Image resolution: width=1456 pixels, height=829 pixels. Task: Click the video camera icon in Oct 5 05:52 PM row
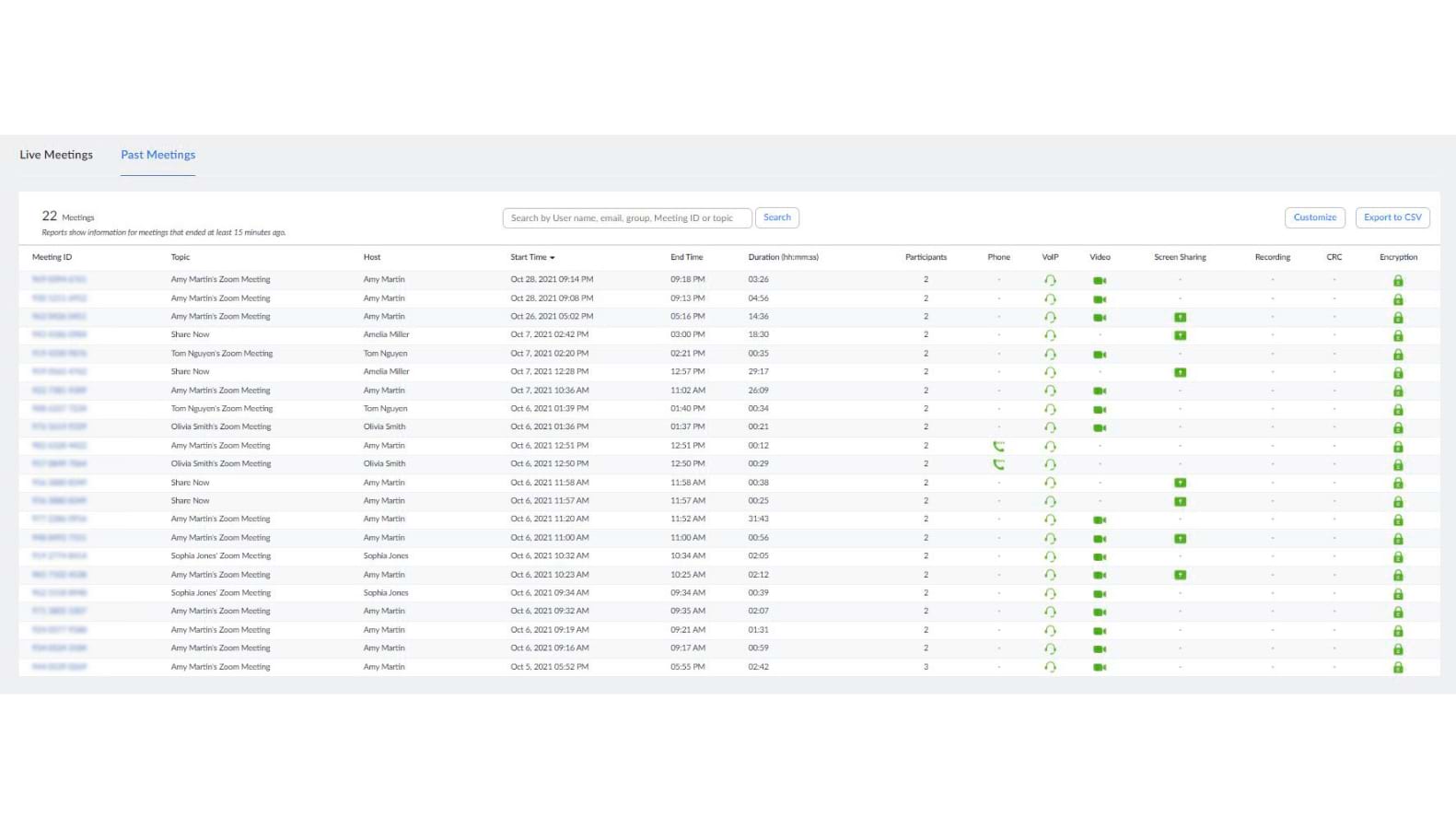[x=1100, y=667]
